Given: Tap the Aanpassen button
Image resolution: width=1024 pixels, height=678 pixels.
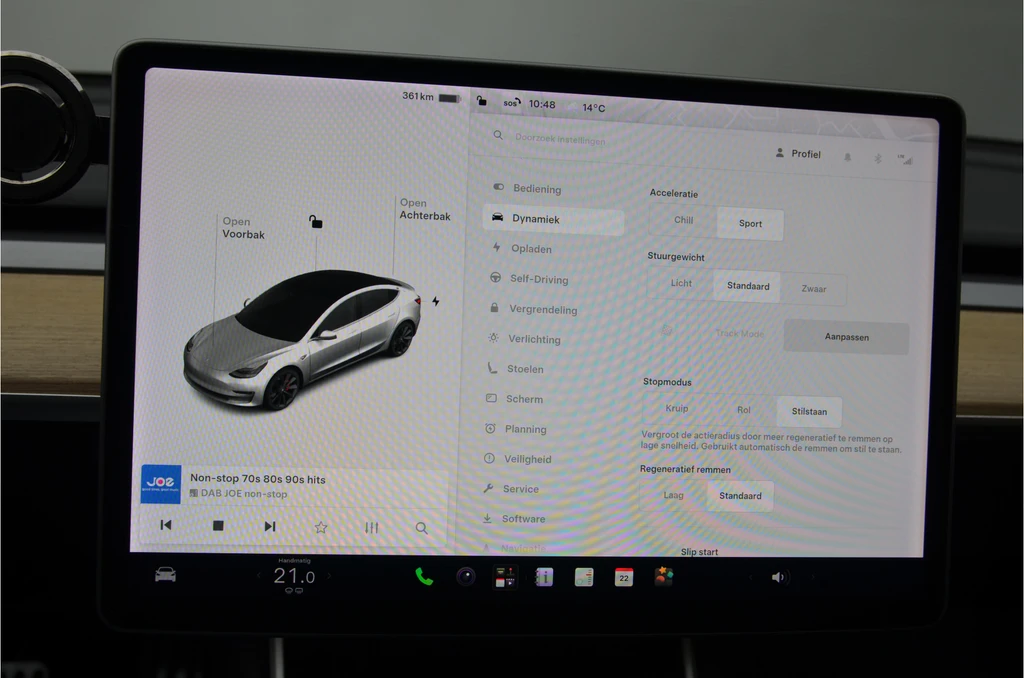Looking at the screenshot, I should [x=846, y=337].
